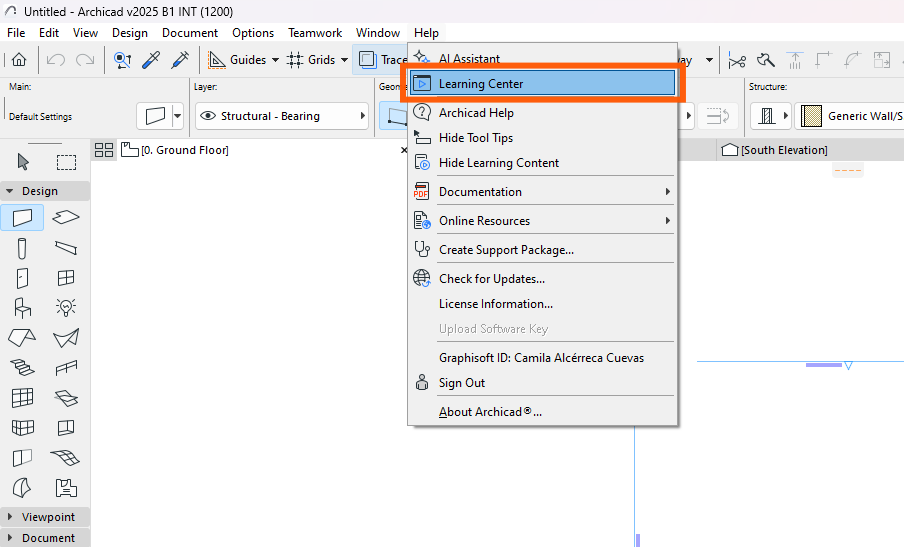
Task: Select the Find & Select magnifier icon
Action: 122,60
